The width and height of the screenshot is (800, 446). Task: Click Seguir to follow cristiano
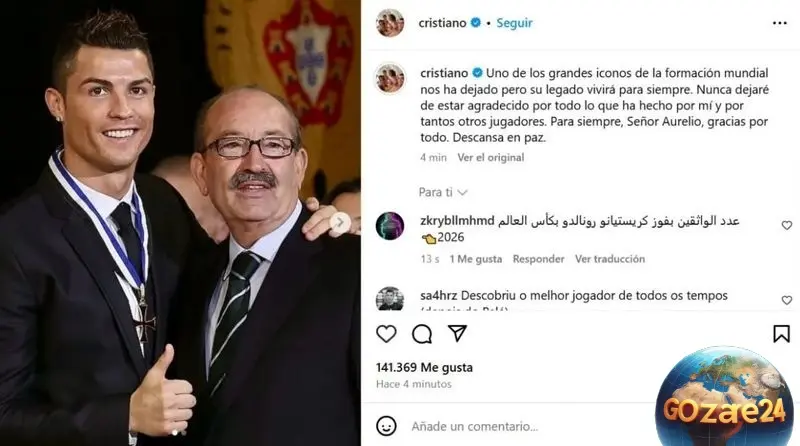[514, 23]
